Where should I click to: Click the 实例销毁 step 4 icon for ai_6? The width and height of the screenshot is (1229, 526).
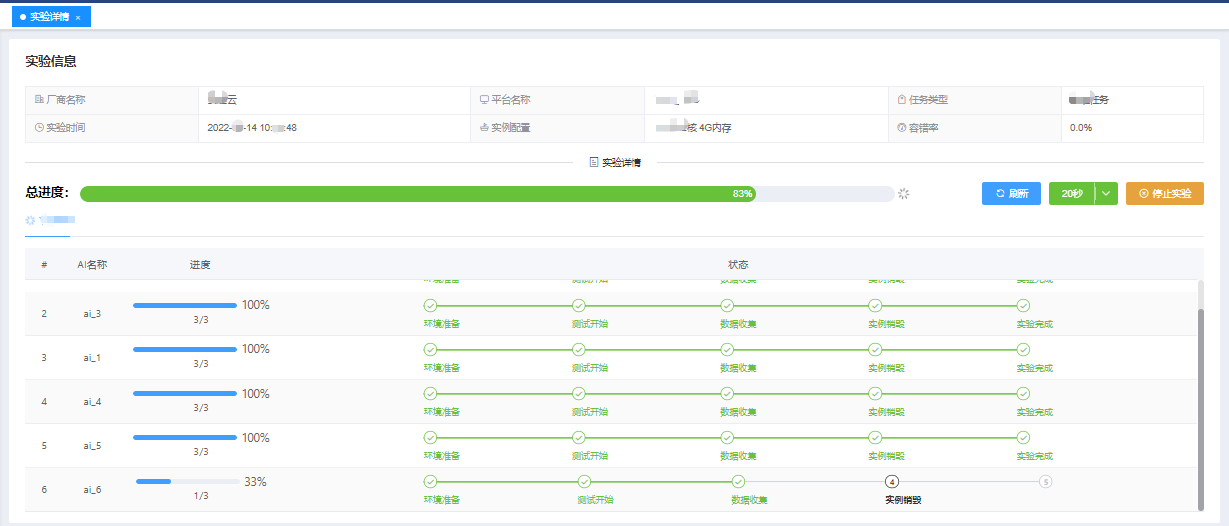click(x=892, y=482)
